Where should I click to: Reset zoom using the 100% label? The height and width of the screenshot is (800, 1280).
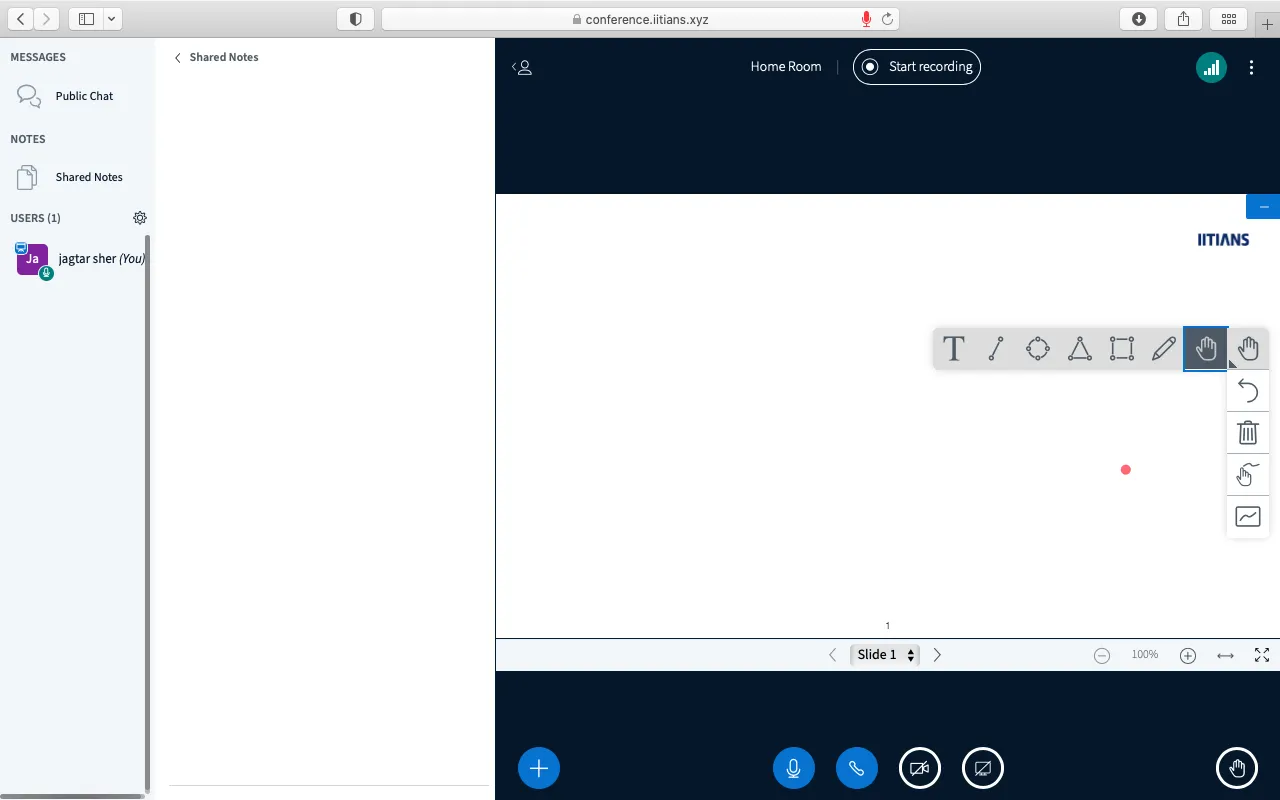point(1145,655)
